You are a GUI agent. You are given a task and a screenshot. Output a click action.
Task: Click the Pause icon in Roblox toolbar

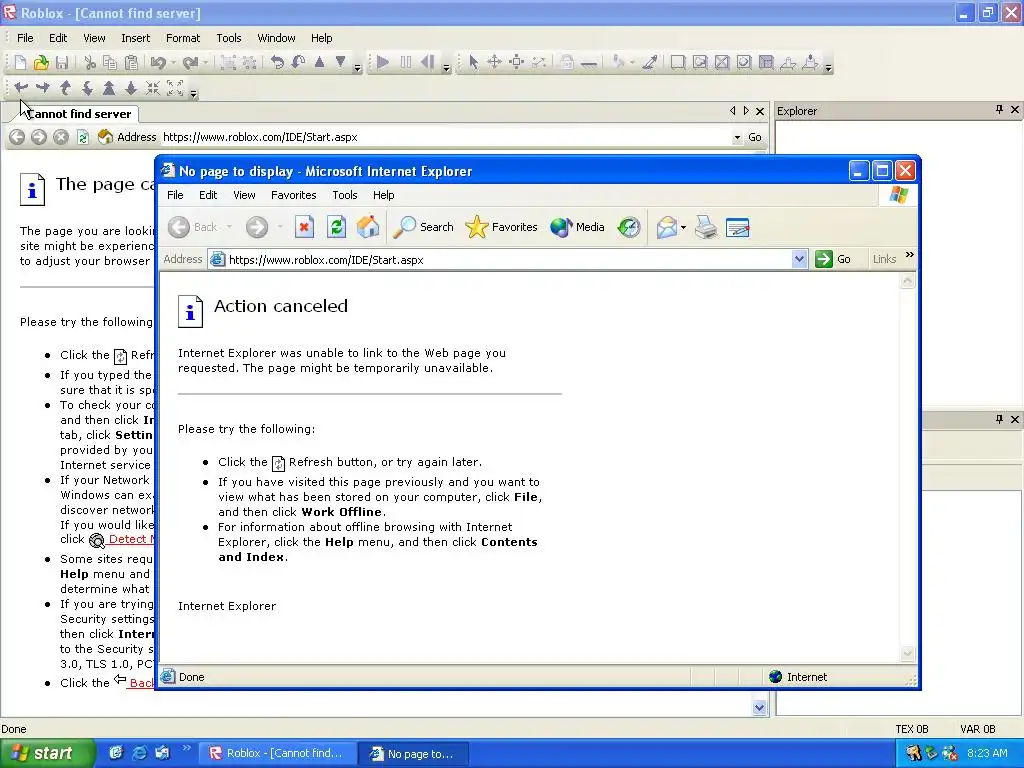(x=406, y=63)
